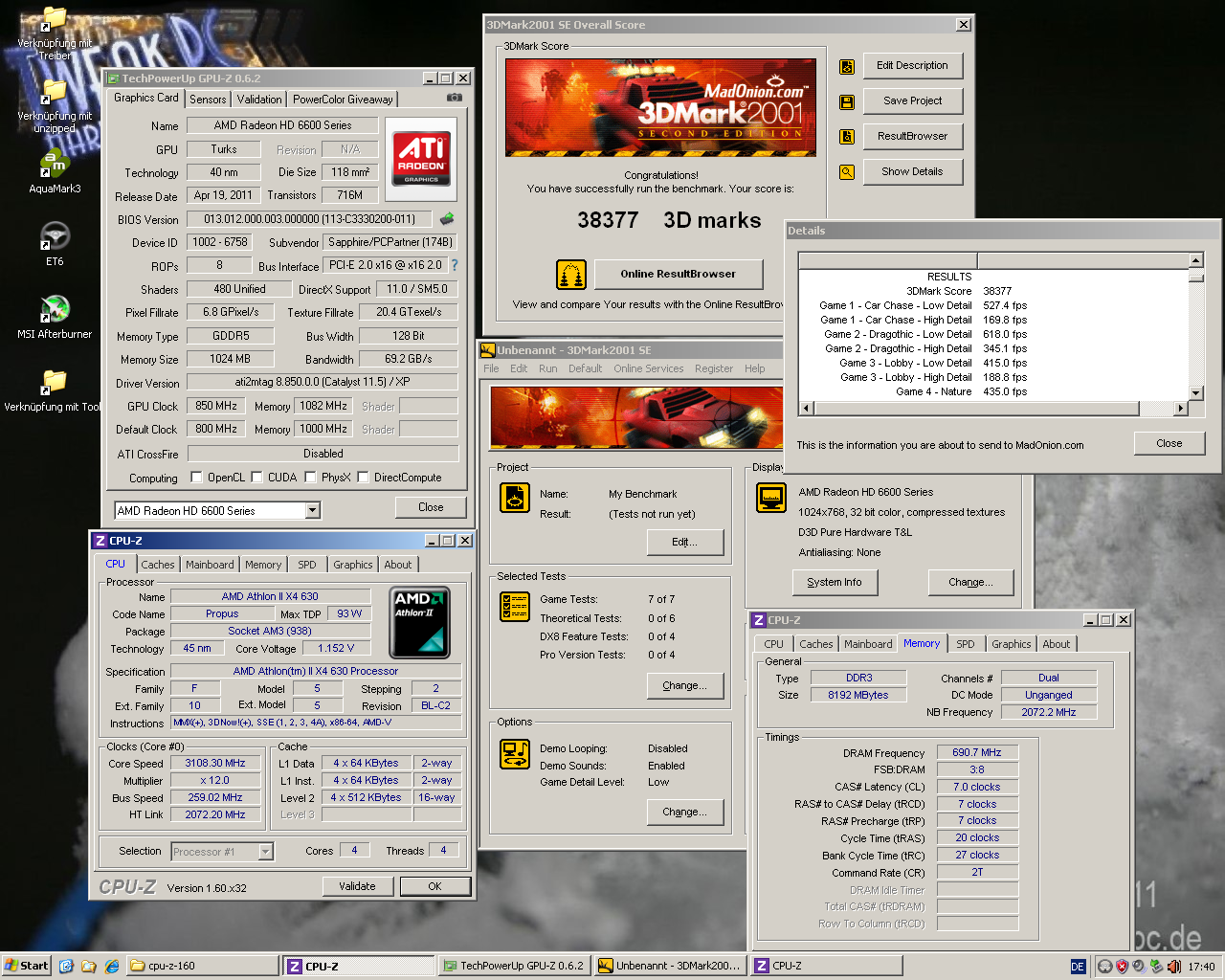Click the ResultBrowser icon next to its button
This screenshot has width=1225, height=980.
(847, 137)
